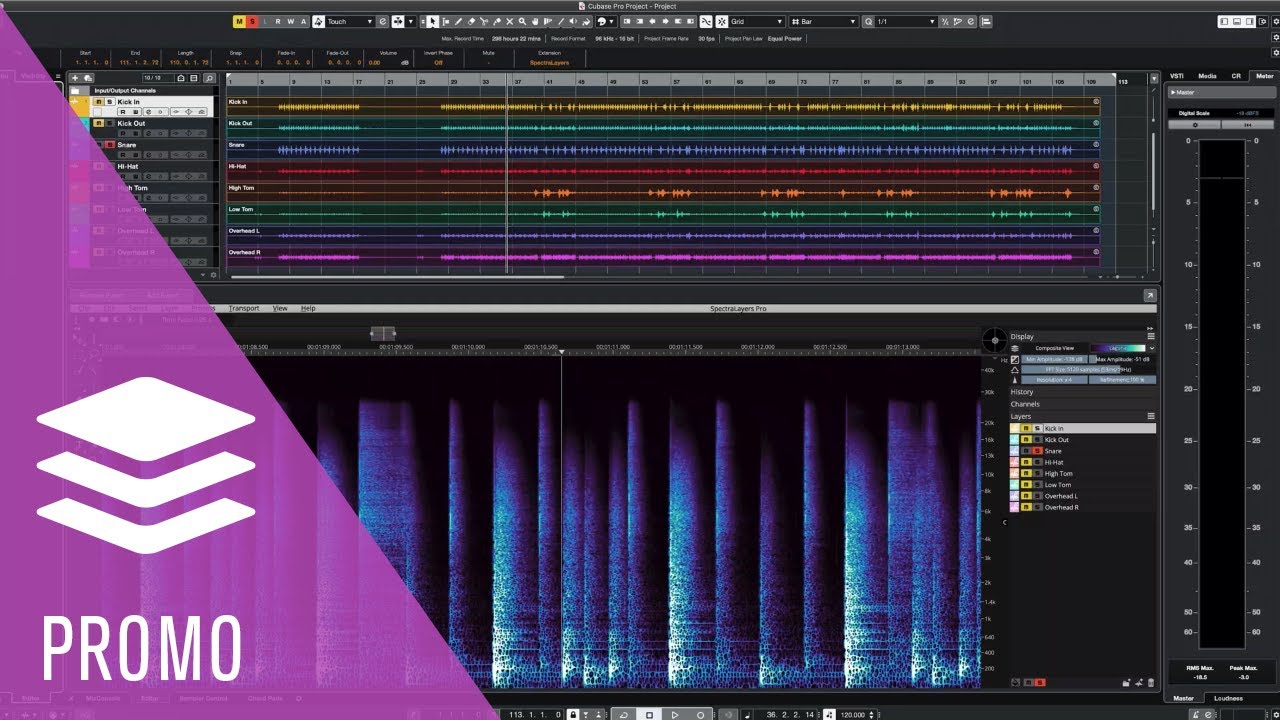Open the Transport menu in SpectraLayers

243,308
